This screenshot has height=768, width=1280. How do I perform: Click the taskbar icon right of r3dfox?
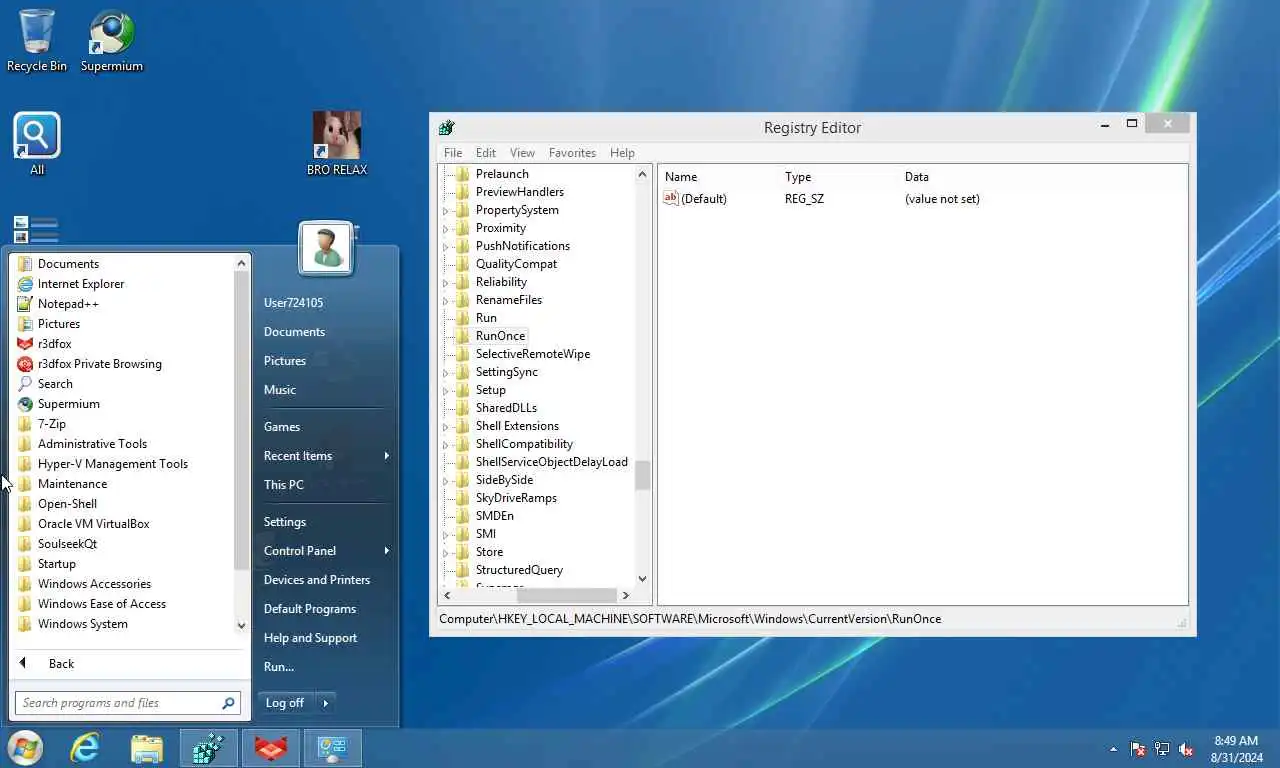click(332, 747)
